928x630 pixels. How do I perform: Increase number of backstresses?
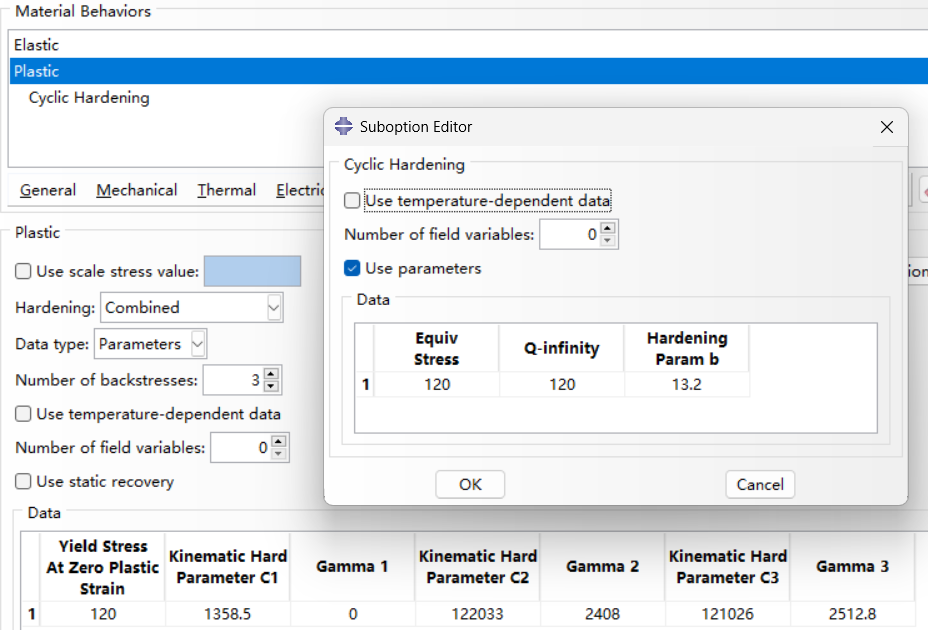click(x=271, y=374)
